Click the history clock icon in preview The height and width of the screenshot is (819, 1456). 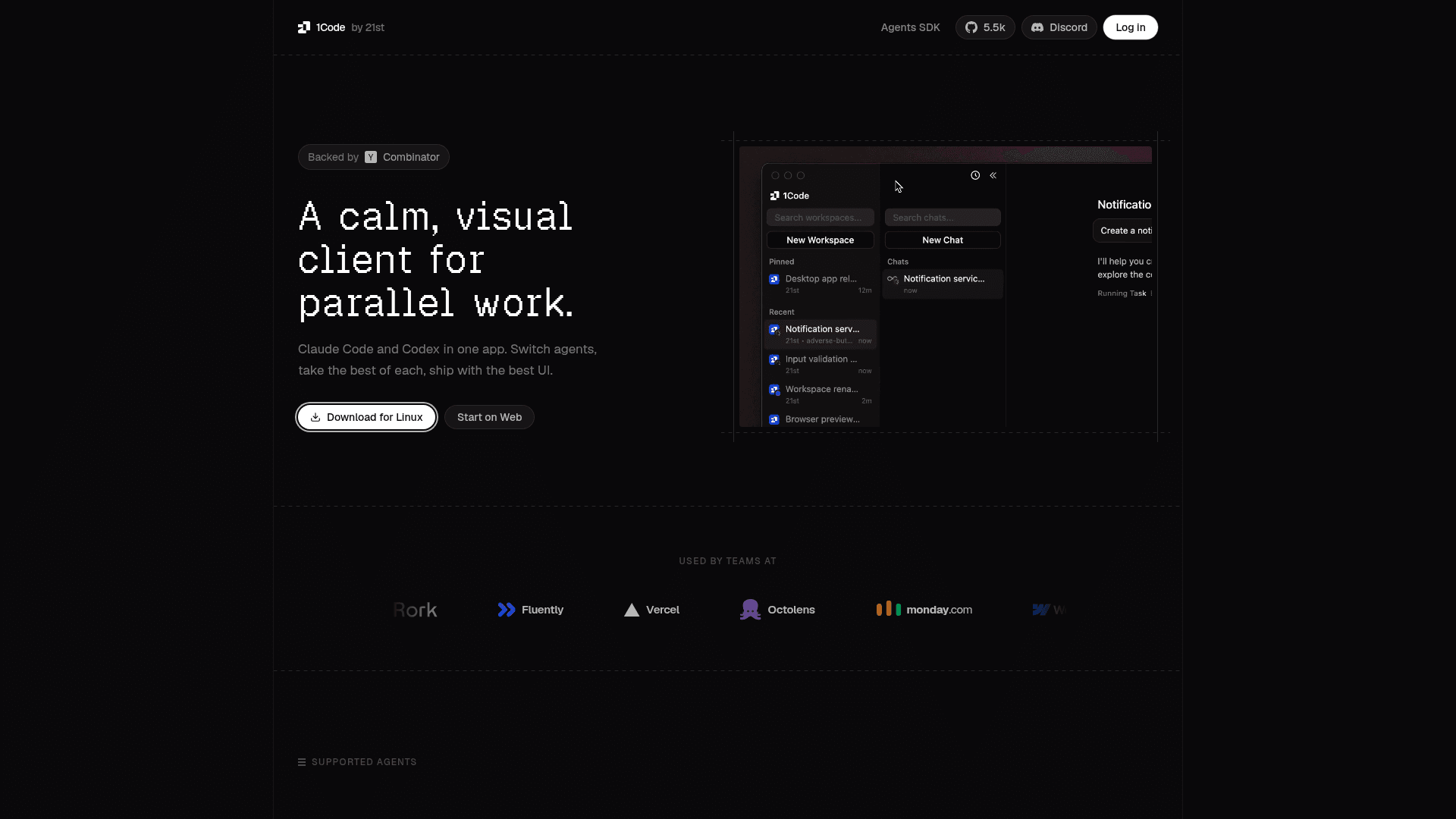coord(975,175)
